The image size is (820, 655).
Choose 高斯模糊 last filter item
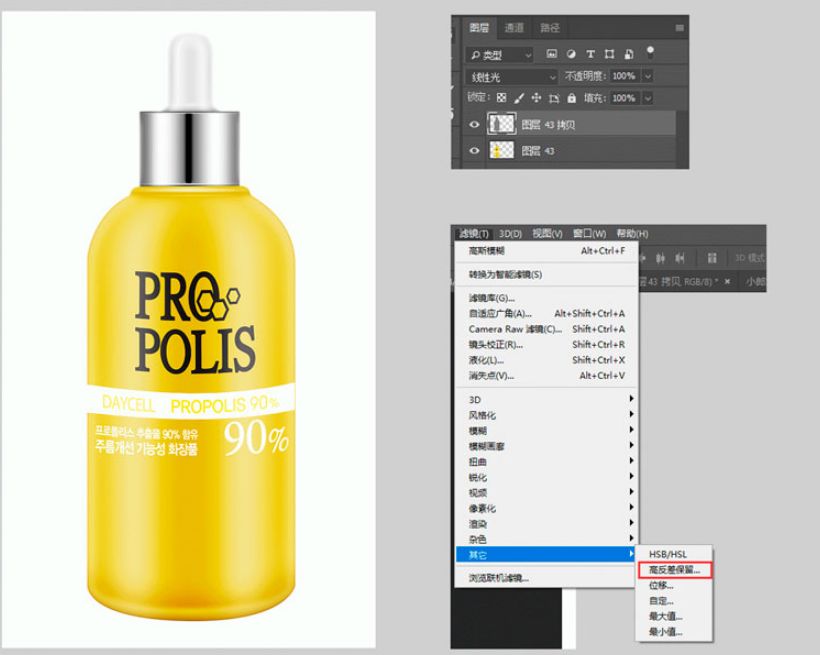click(x=546, y=251)
